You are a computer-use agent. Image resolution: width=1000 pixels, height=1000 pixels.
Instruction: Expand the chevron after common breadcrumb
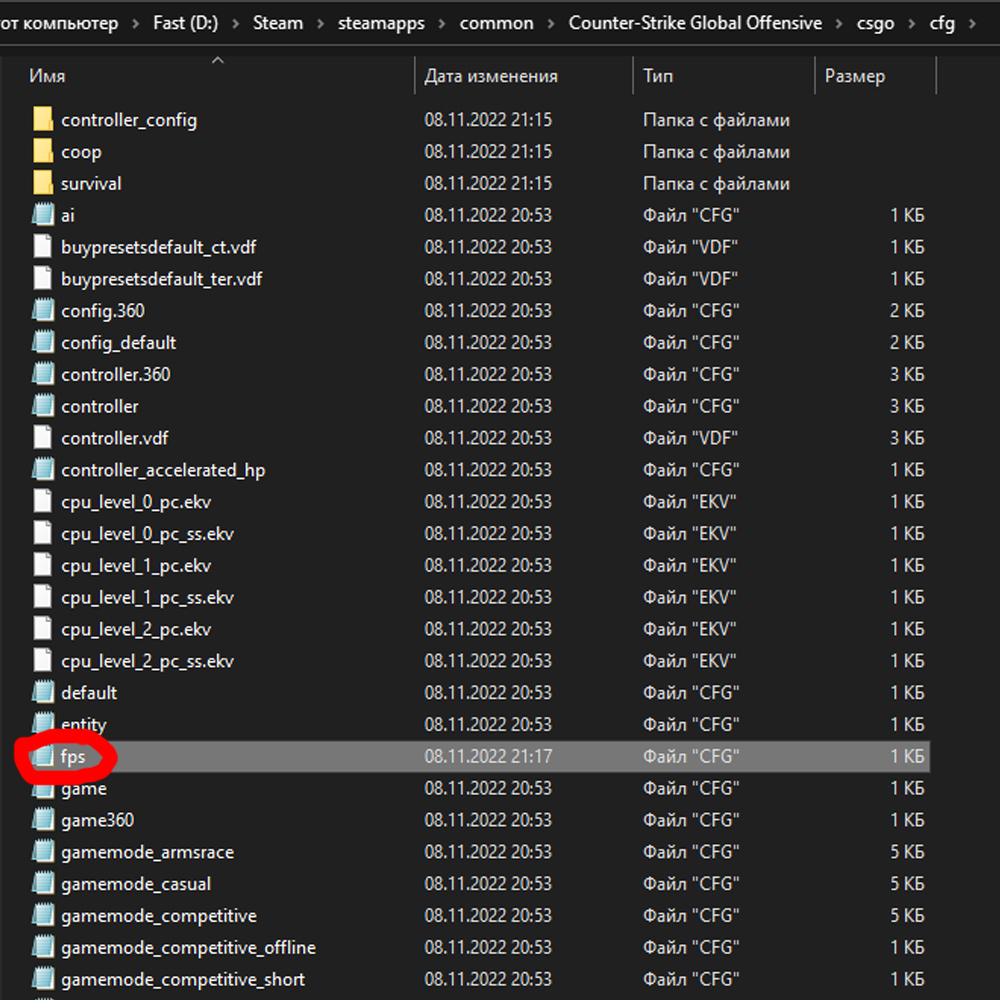551,24
